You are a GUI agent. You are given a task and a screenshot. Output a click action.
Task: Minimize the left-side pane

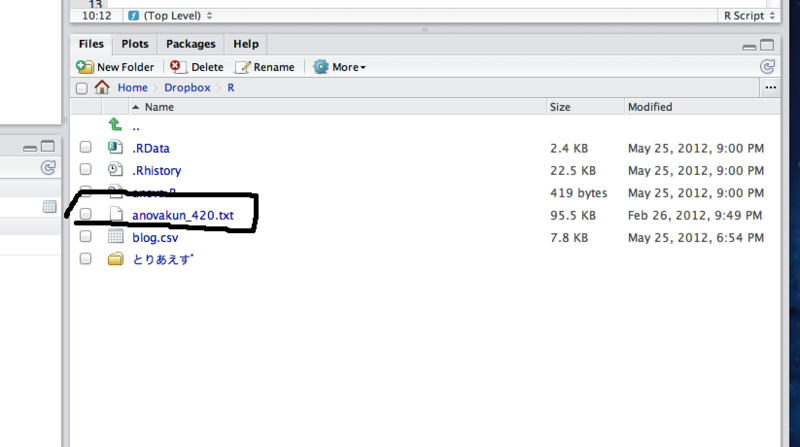point(30,148)
